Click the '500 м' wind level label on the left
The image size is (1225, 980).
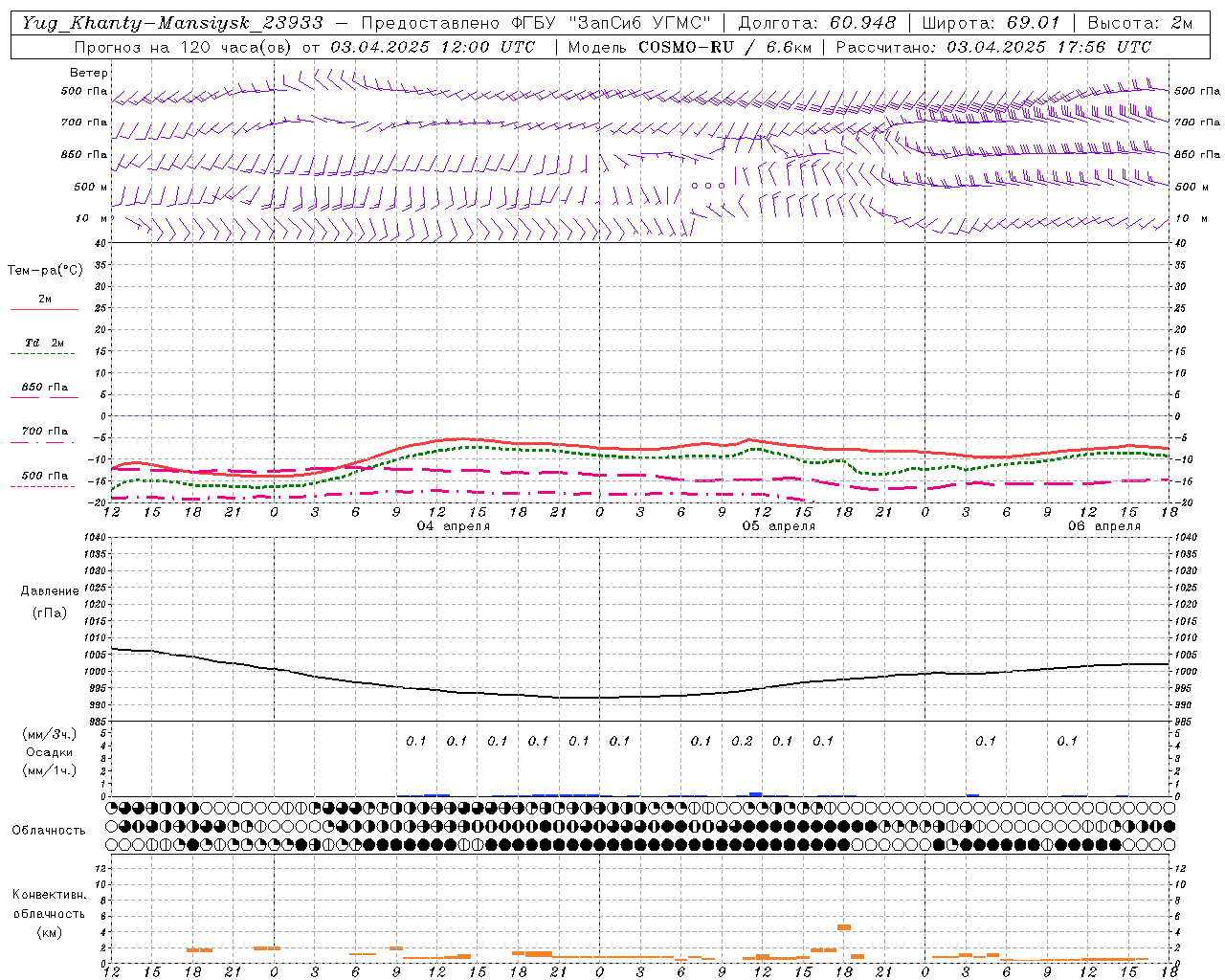tap(91, 187)
